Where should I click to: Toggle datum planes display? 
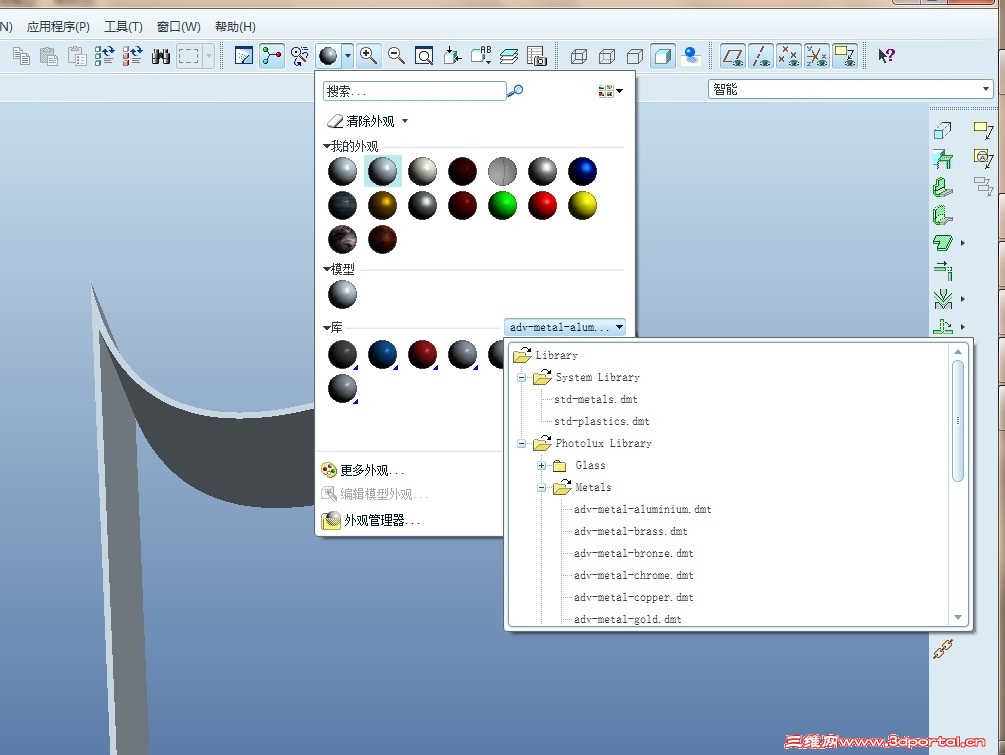click(x=733, y=56)
